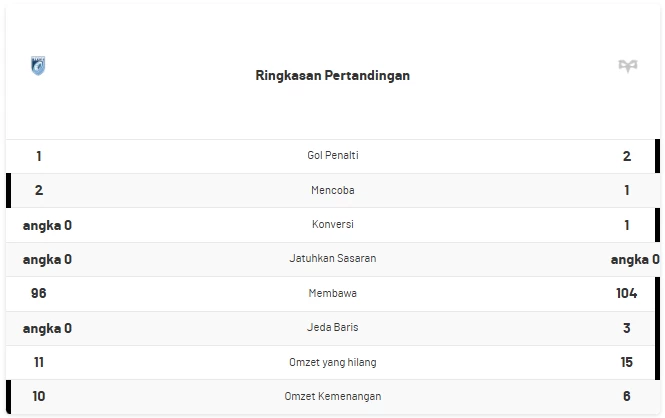
Task: Click away value 1 in Konversi row
Action: (x=627, y=225)
